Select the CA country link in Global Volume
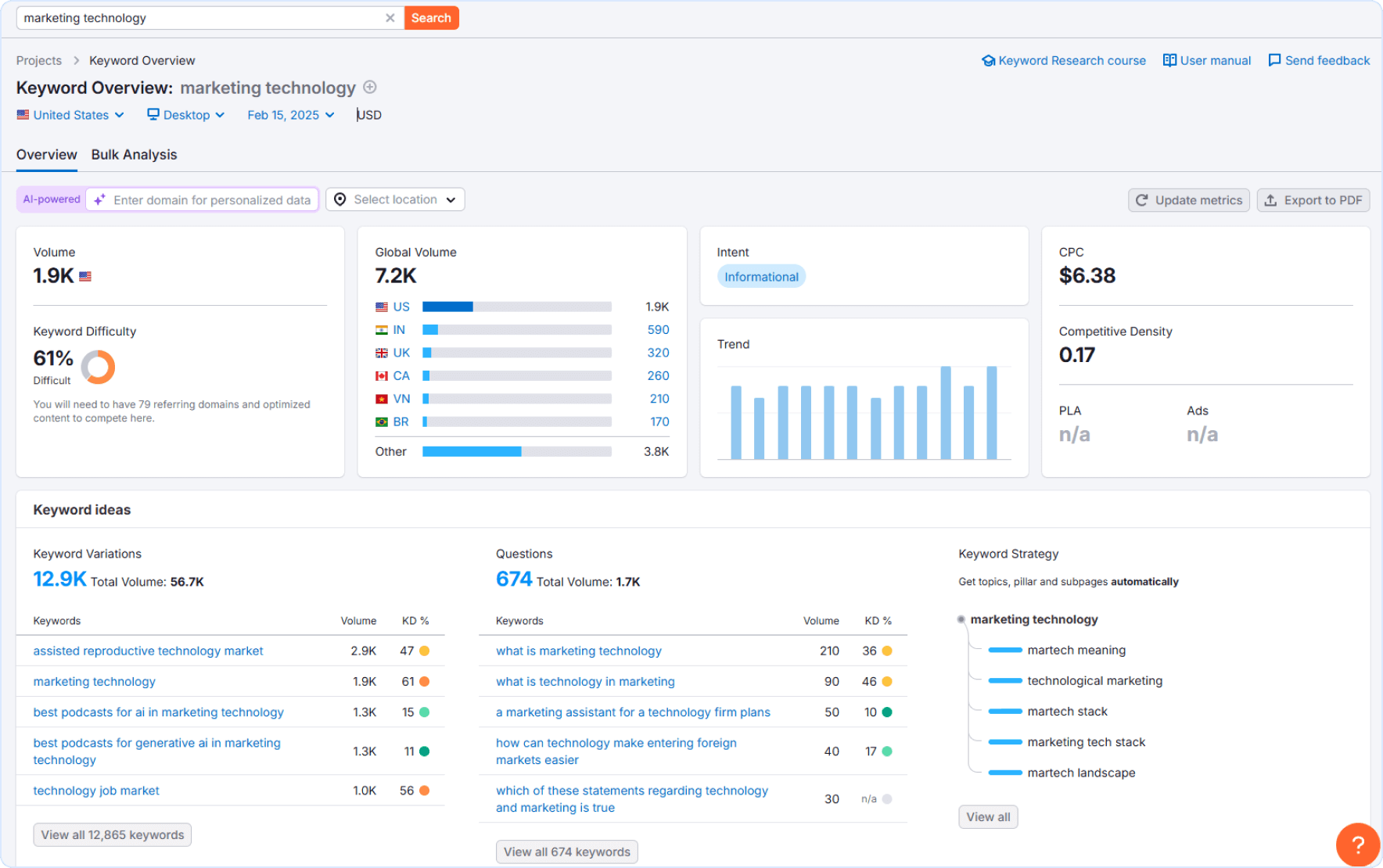Screen dimensions: 1383x868 pos(401,376)
